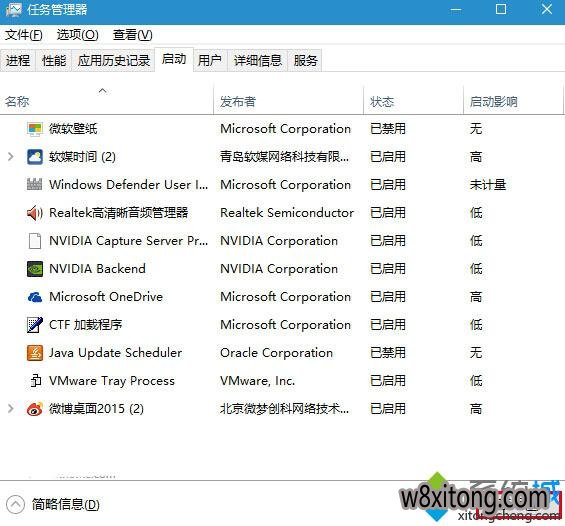
Task: Switch to the 性能 tab
Action: pos(54,60)
